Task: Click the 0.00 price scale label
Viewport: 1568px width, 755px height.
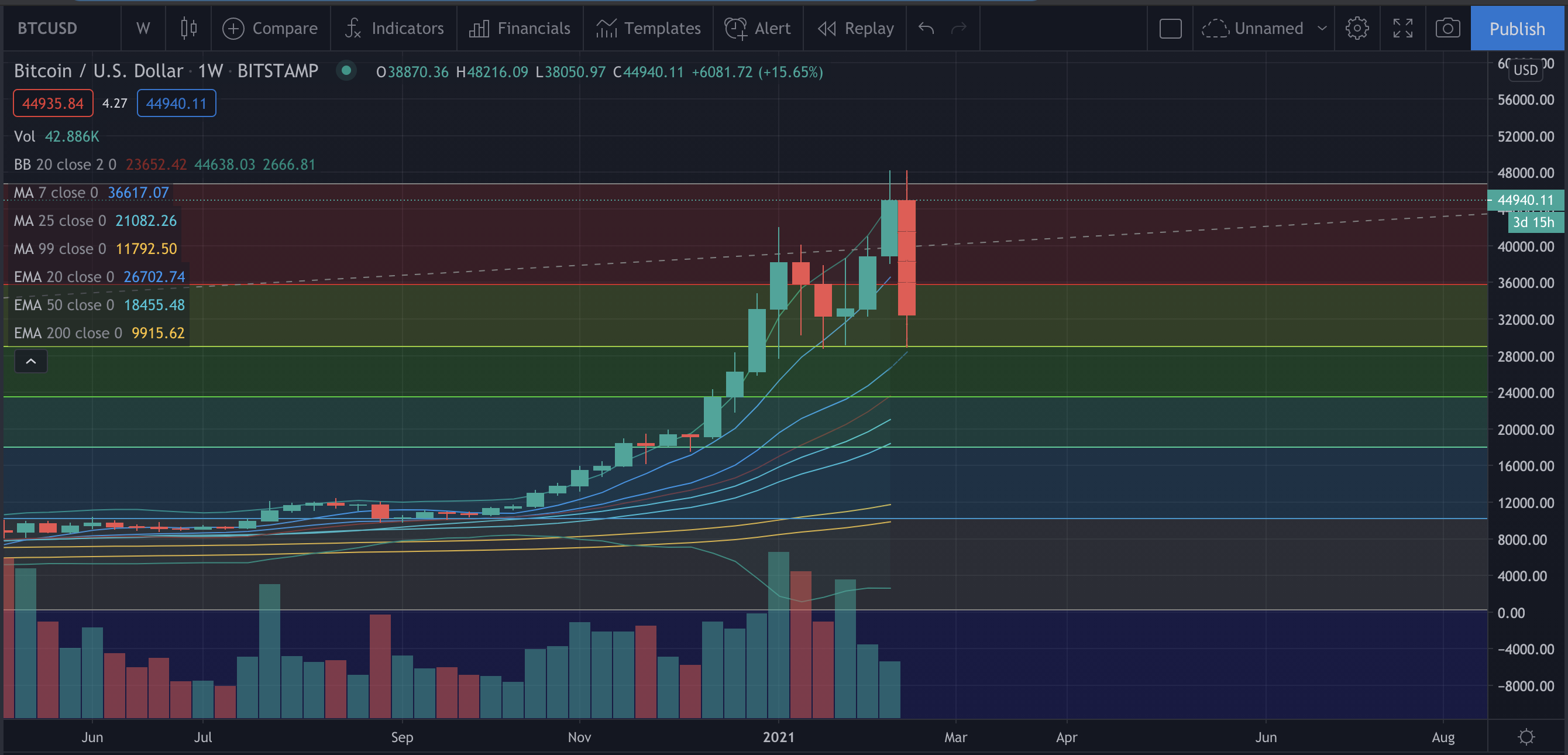Action: [x=1511, y=613]
